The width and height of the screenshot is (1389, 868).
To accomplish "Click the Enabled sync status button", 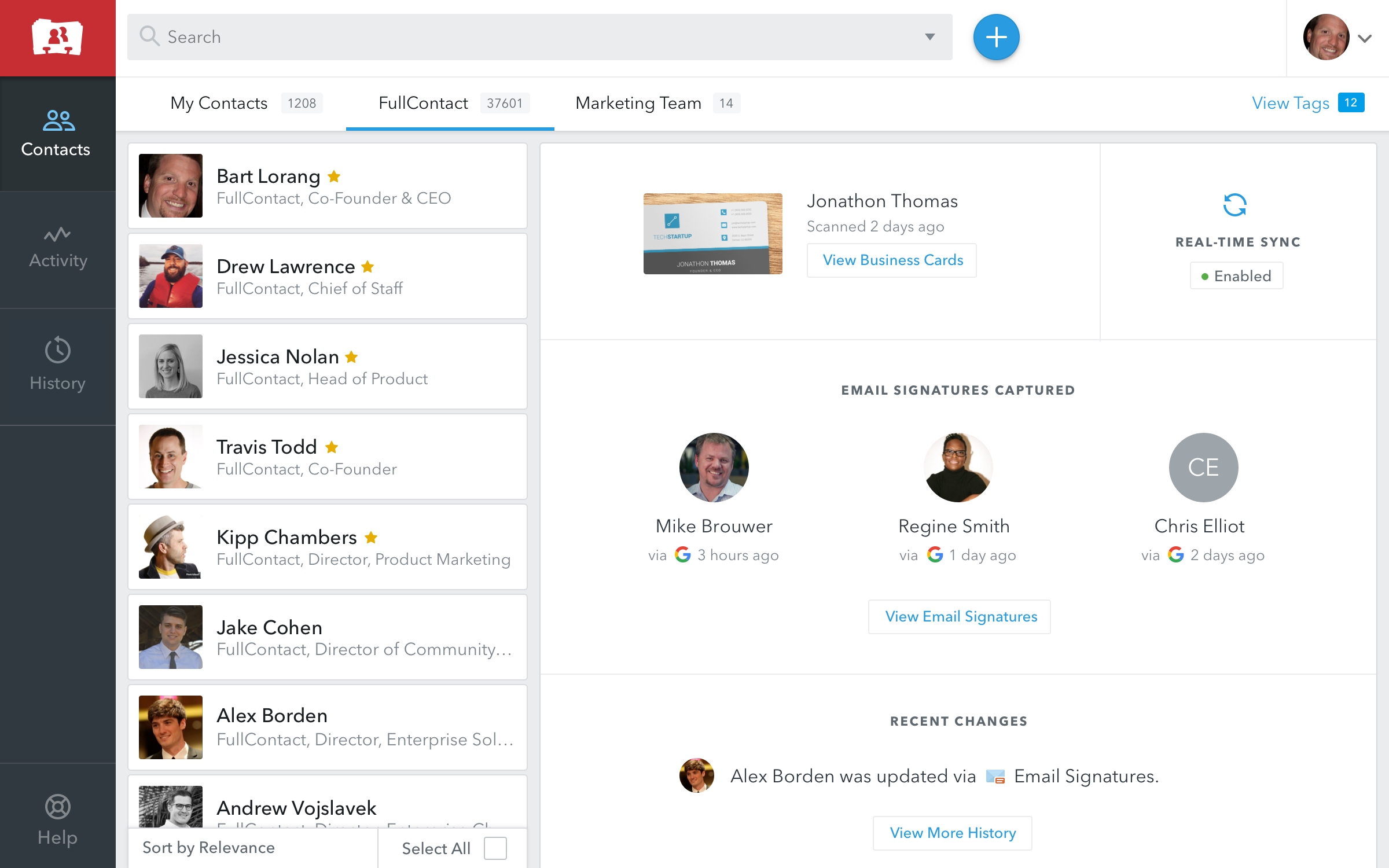I will click(x=1236, y=276).
